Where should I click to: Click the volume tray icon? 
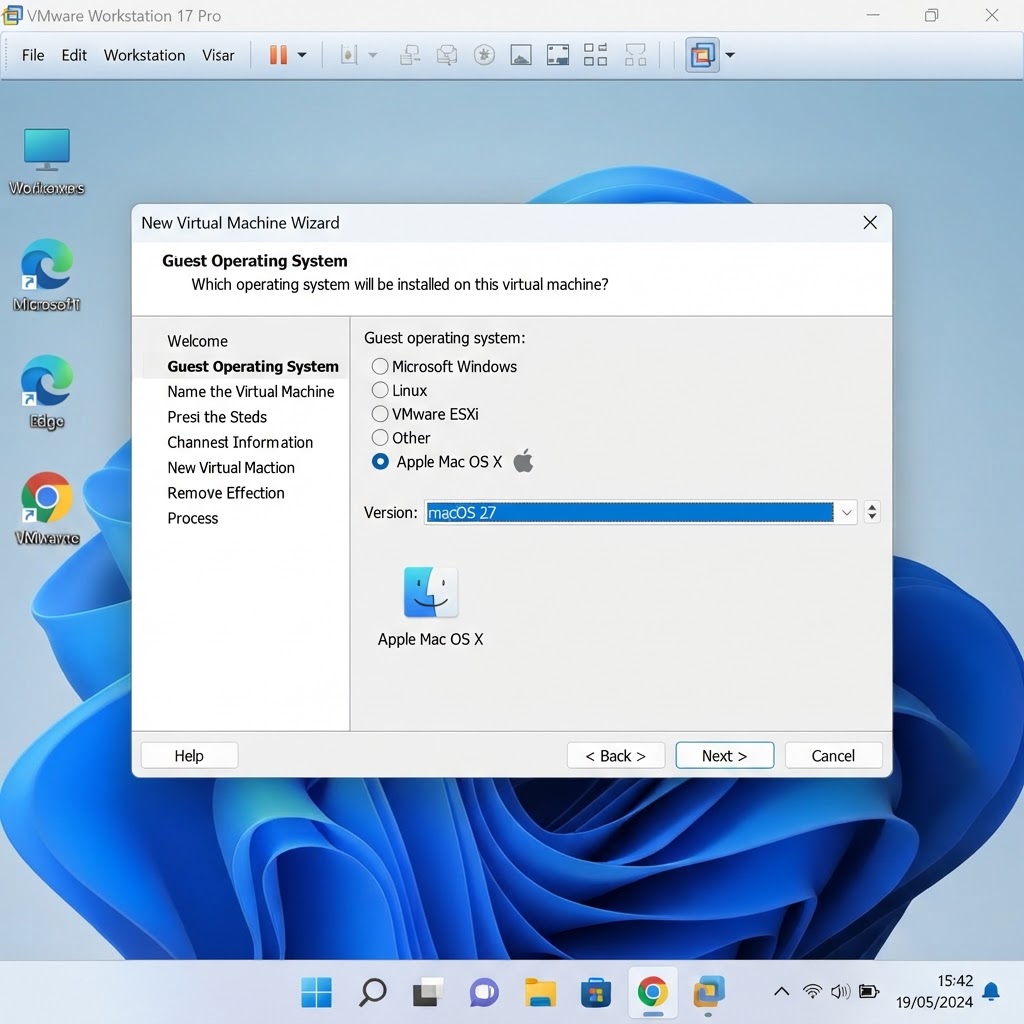pos(840,992)
